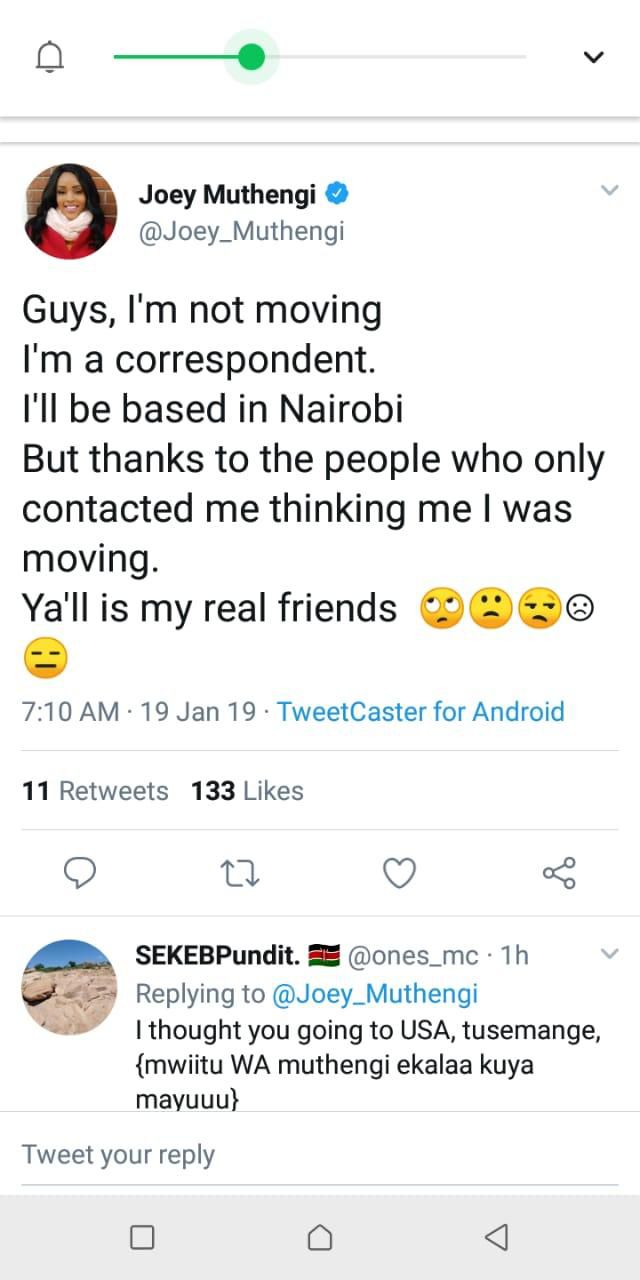Tap the share icon
The height and width of the screenshot is (1280, 640).
(x=559, y=873)
